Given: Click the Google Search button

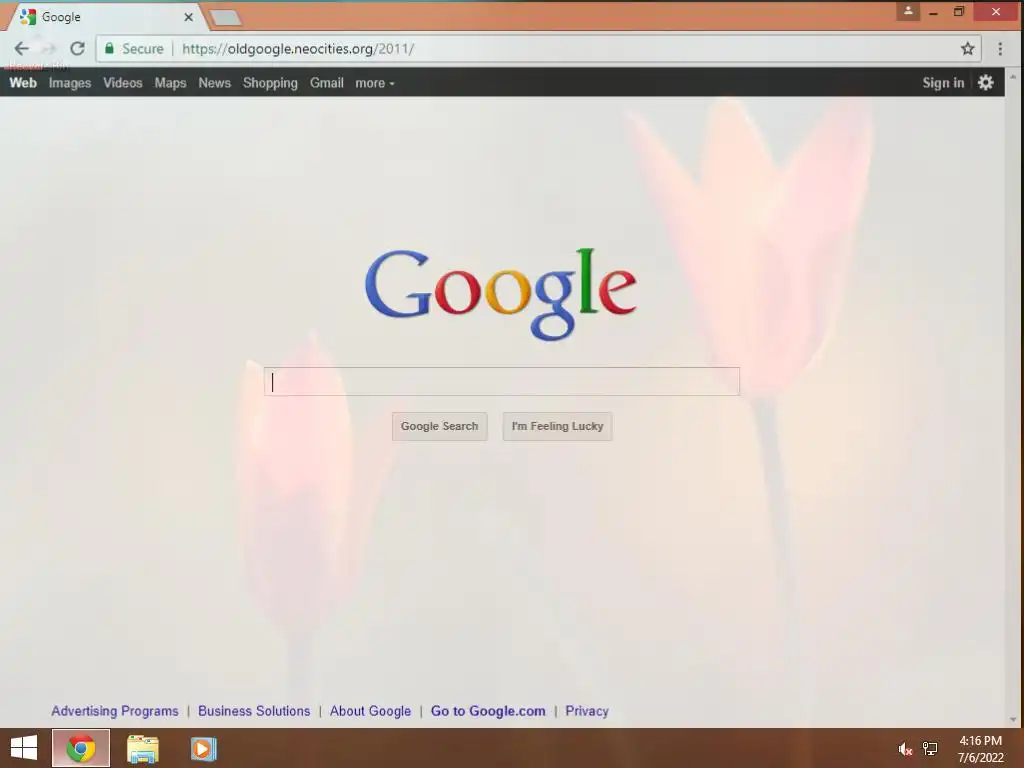Looking at the screenshot, I should pyautogui.click(x=440, y=426).
